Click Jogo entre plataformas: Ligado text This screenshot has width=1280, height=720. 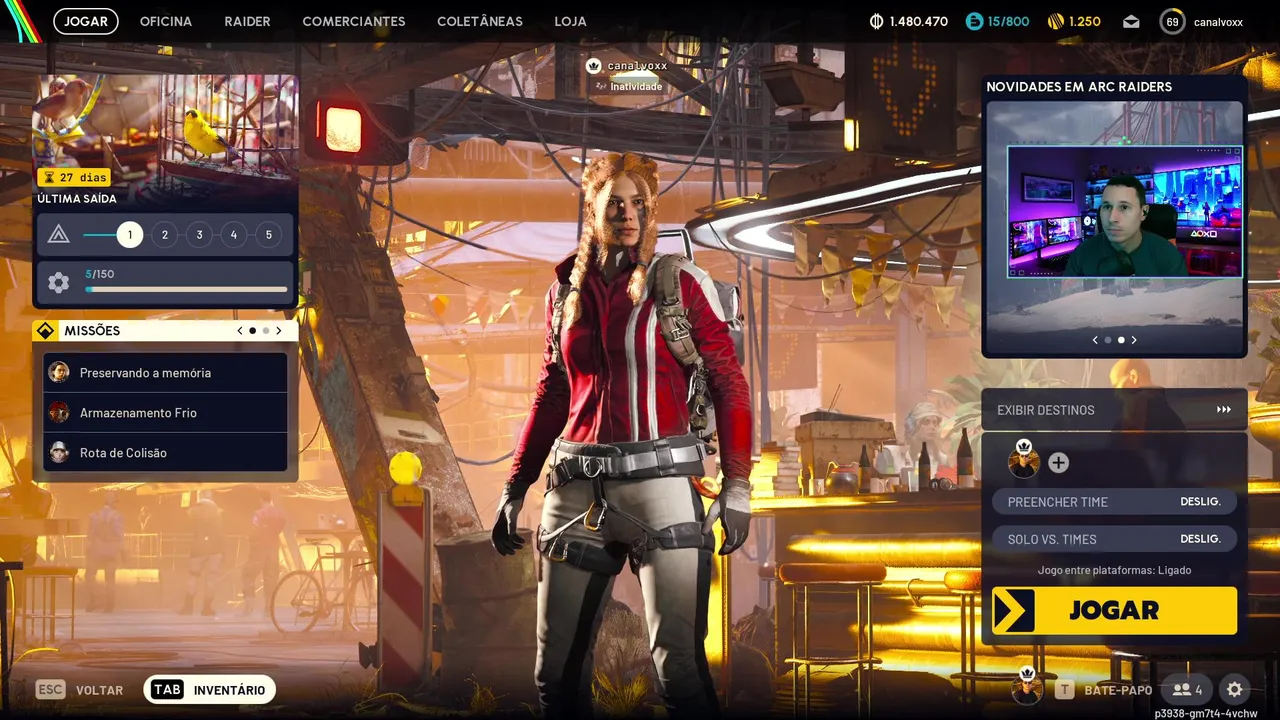click(1114, 570)
